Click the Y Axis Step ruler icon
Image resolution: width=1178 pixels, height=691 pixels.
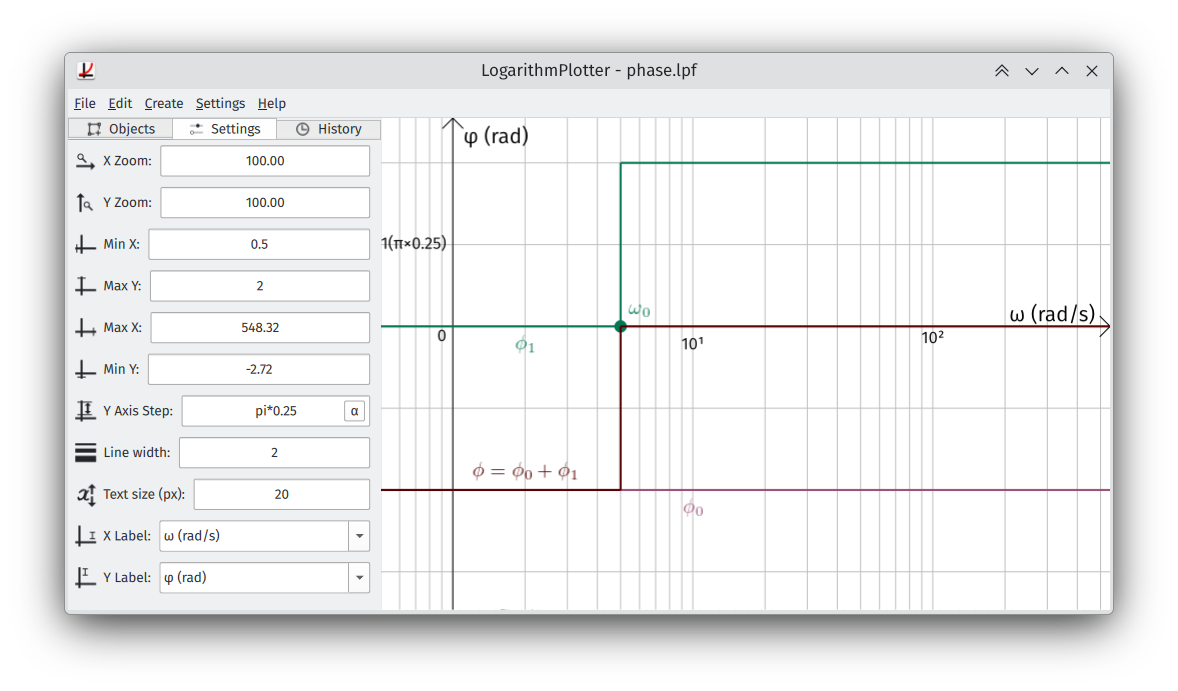pos(85,410)
